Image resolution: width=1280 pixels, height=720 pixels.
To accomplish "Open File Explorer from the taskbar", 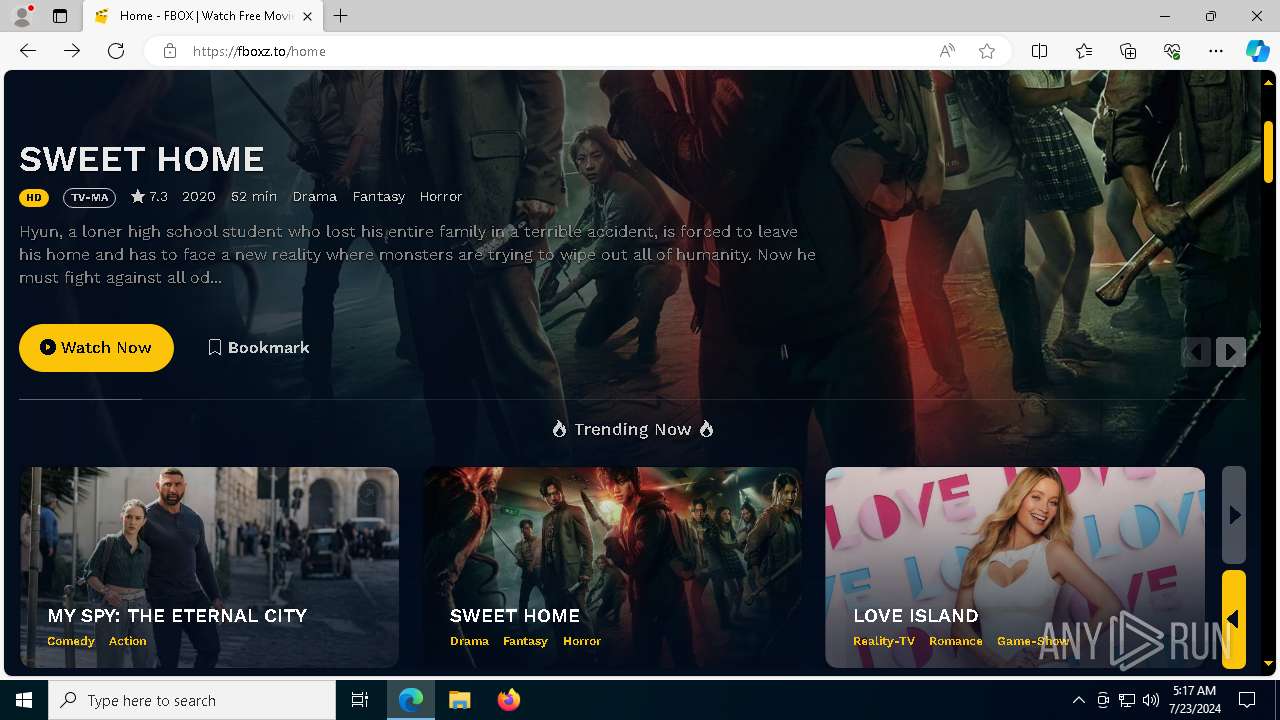I will [x=460, y=700].
